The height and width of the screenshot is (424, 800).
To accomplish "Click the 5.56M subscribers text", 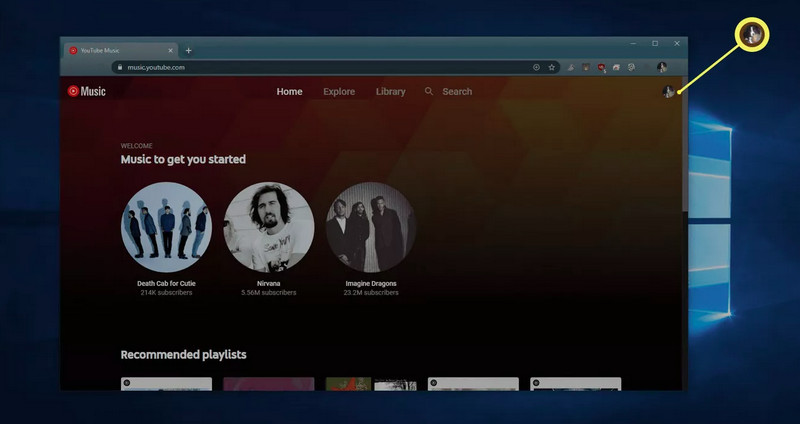I will (269, 293).
